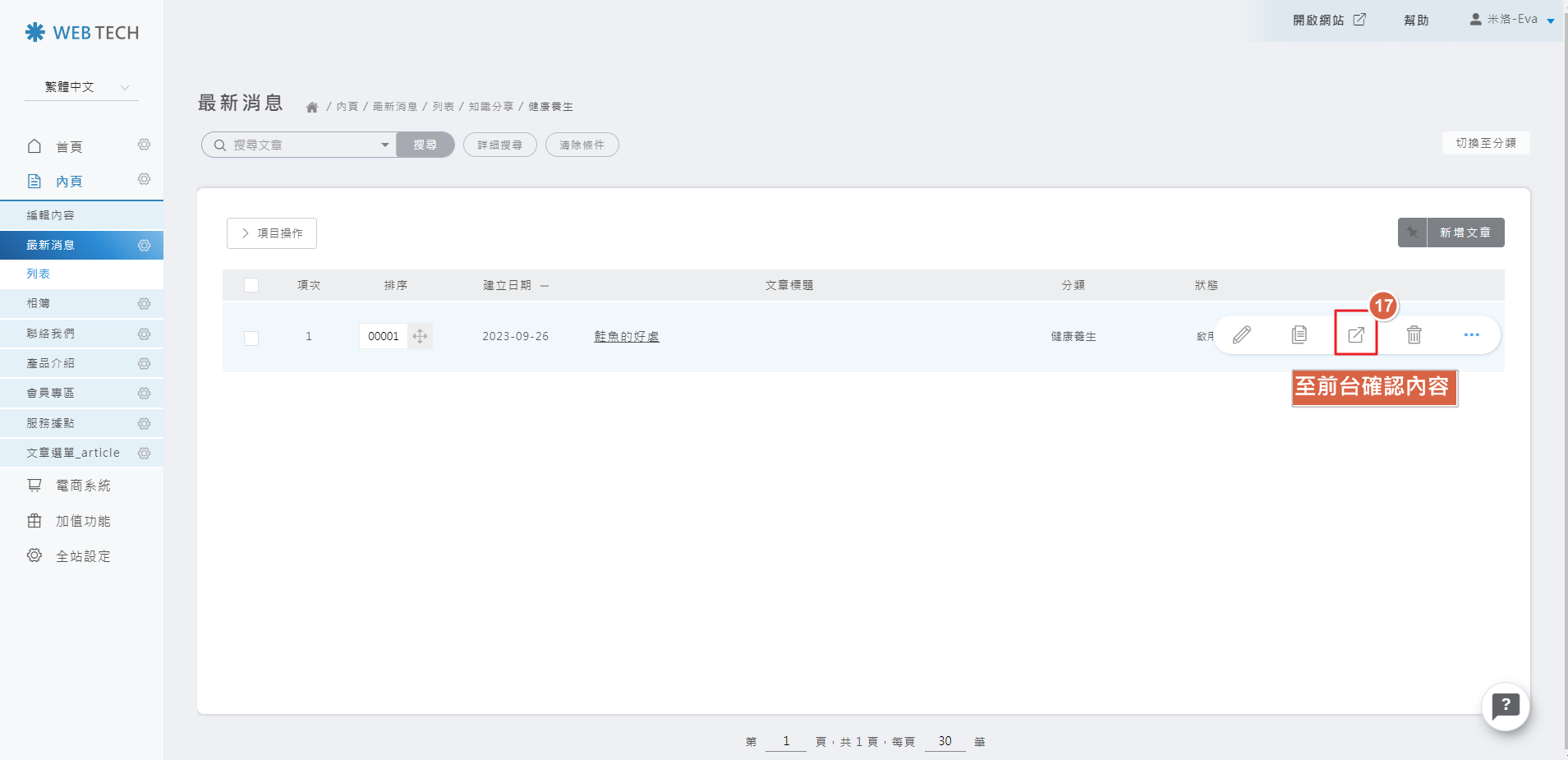Open the help chat bubble icon
Image resolution: width=1568 pixels, height=760 pixels.
click(x=1505, y=706)
